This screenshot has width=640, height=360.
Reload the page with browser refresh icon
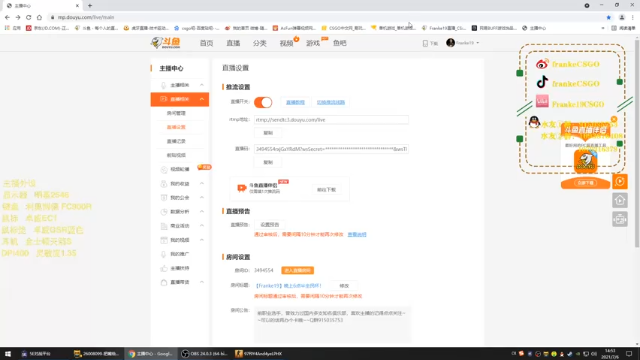(29, 17)
